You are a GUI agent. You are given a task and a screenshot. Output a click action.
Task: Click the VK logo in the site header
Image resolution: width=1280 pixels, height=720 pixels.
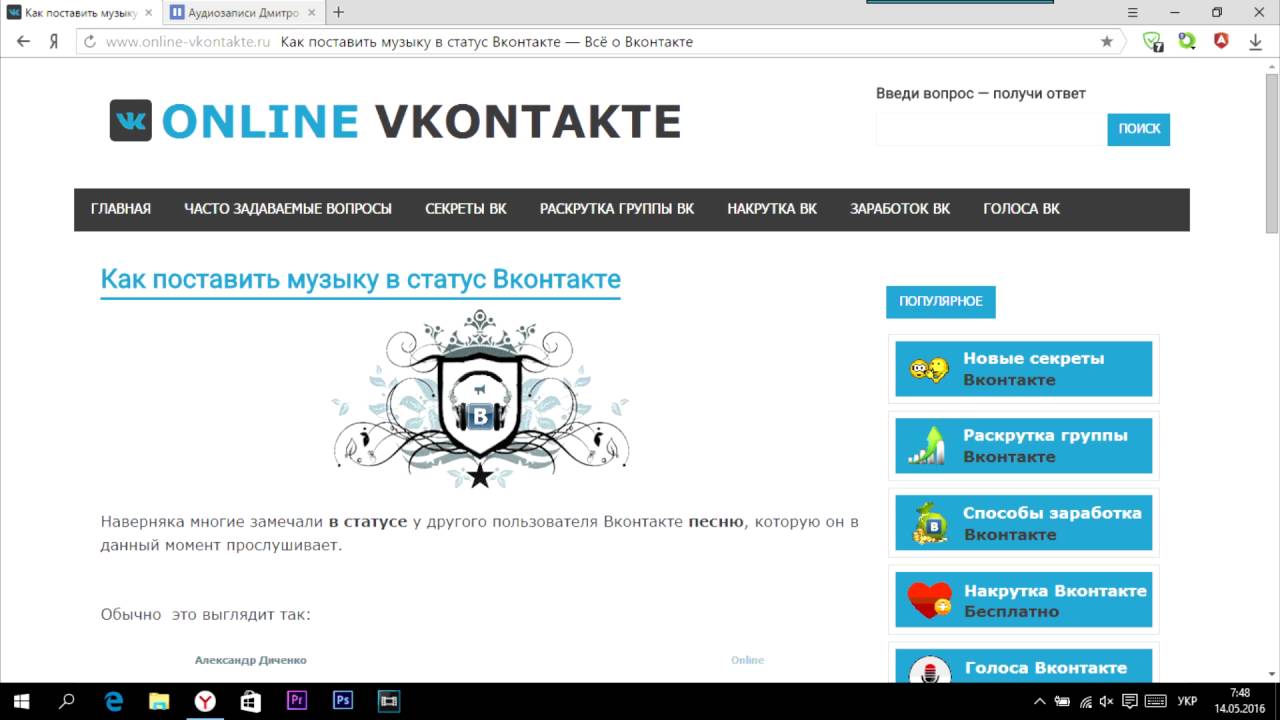tap(131, 120)
